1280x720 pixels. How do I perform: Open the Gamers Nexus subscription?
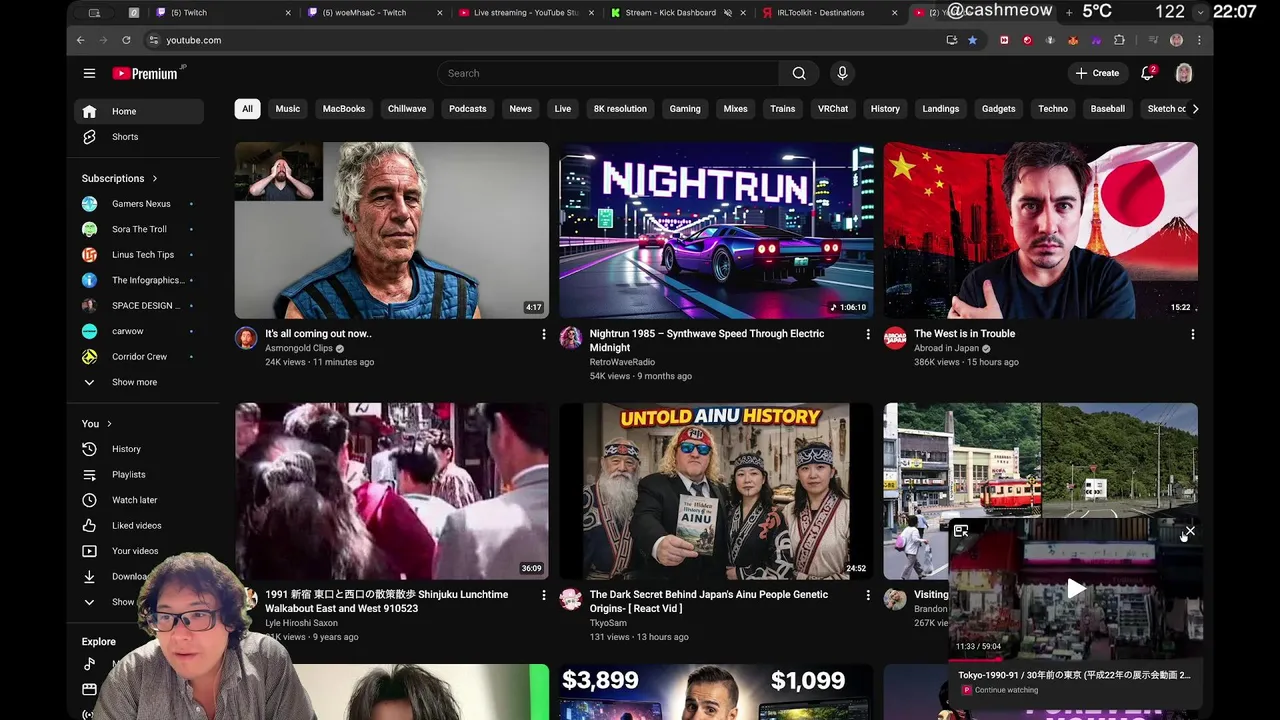click(x=139, y=204)
